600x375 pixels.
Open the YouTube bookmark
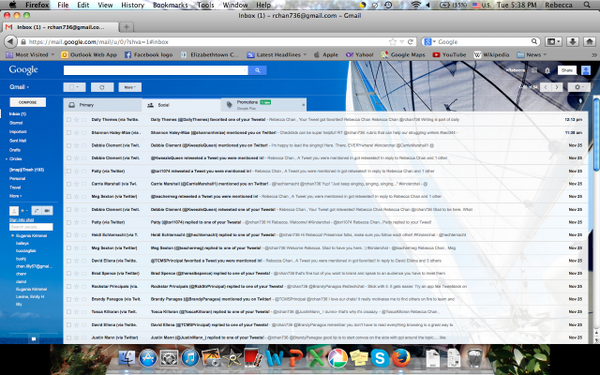(449, 55)
